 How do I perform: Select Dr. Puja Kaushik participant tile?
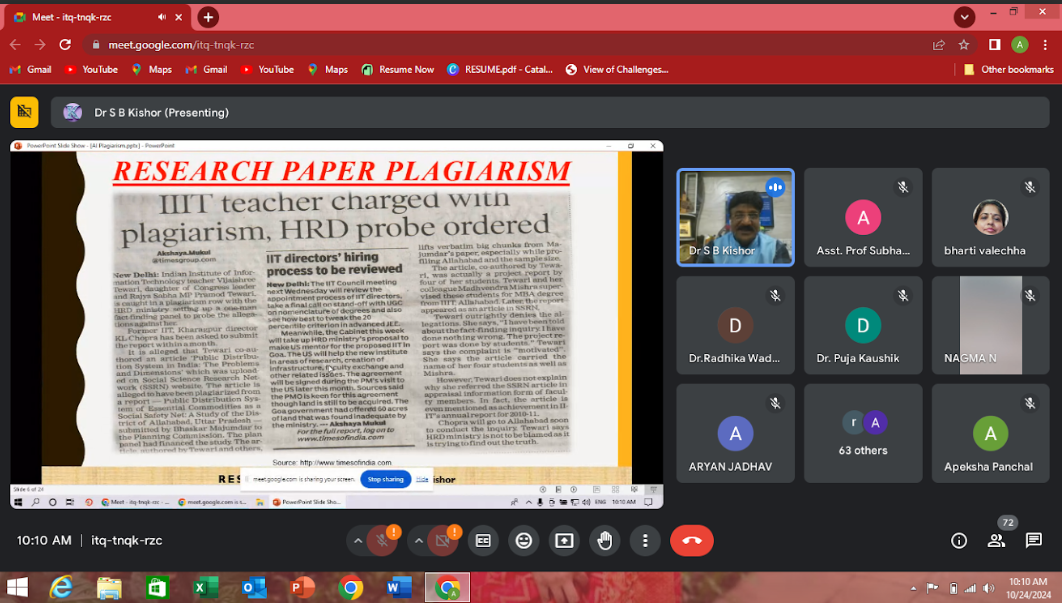click(863, 325)
